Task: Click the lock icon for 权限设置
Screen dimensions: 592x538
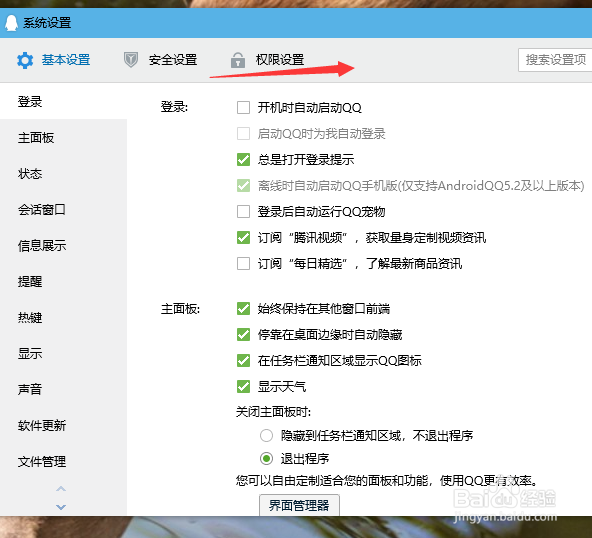Action: [237, 60]
